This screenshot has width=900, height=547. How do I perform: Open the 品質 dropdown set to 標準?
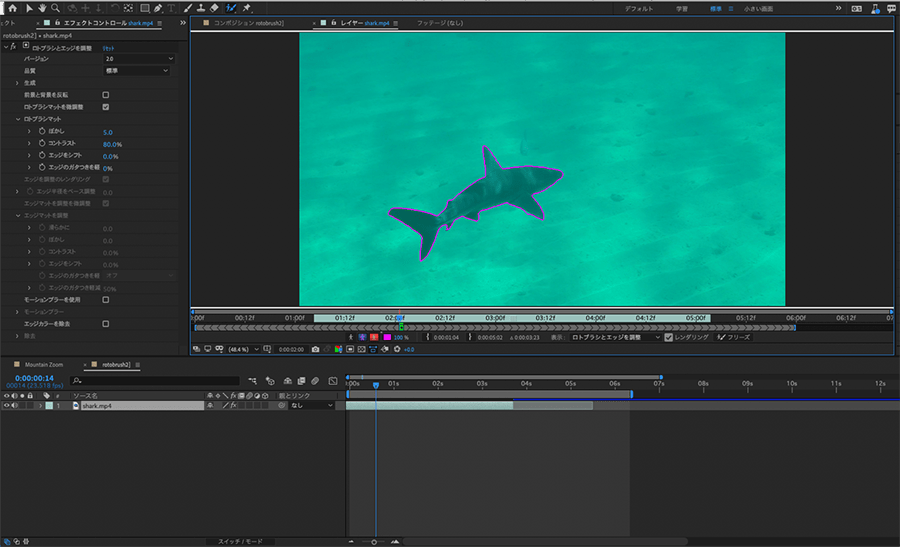(x=137, y=71)
